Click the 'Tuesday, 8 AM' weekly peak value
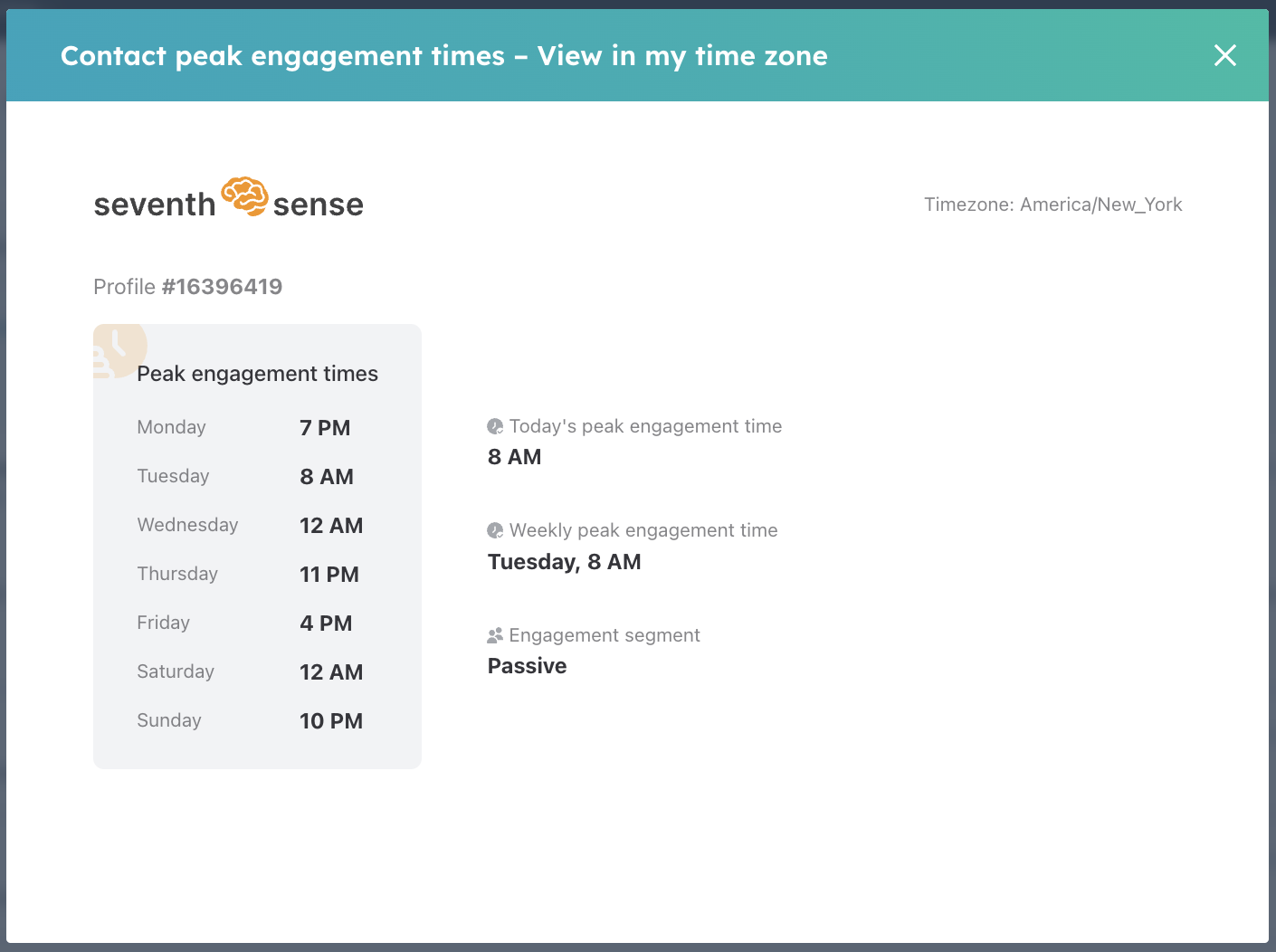 (564, 562)
